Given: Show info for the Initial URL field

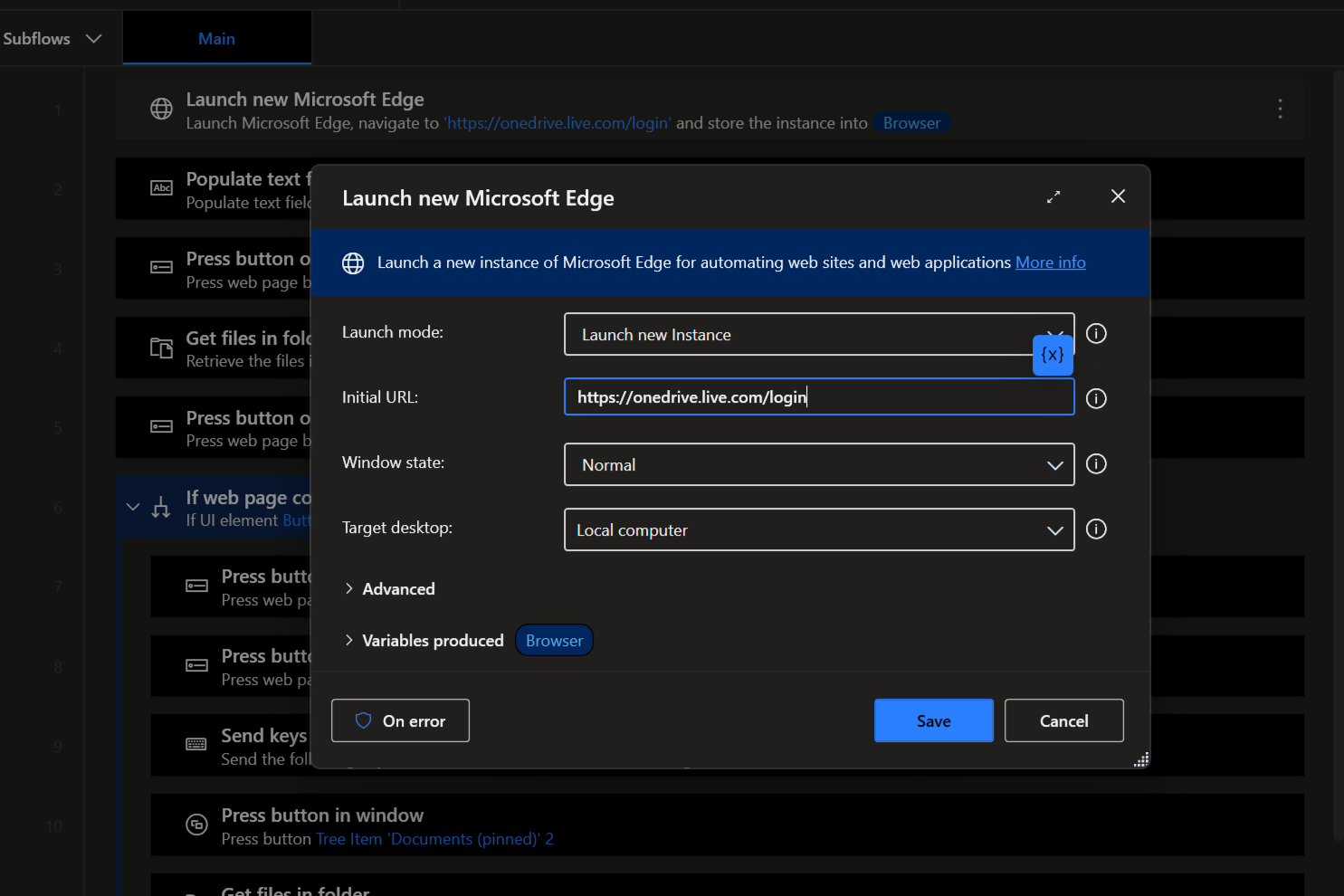Looking at the screenshot, I should coord(1096,399).
